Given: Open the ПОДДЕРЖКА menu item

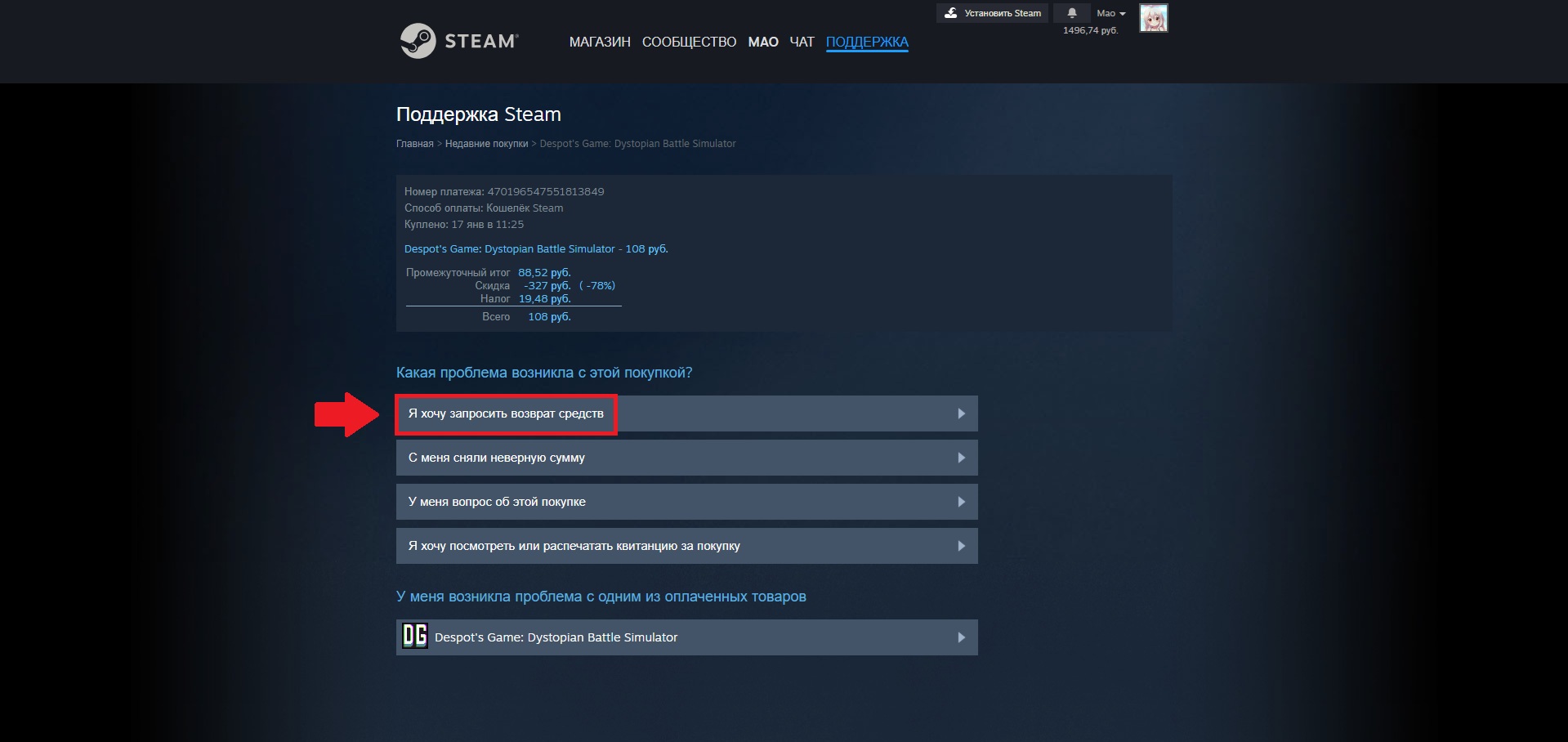Looking at the screenshot, I should pyautogui.click(x=867, y=42).
